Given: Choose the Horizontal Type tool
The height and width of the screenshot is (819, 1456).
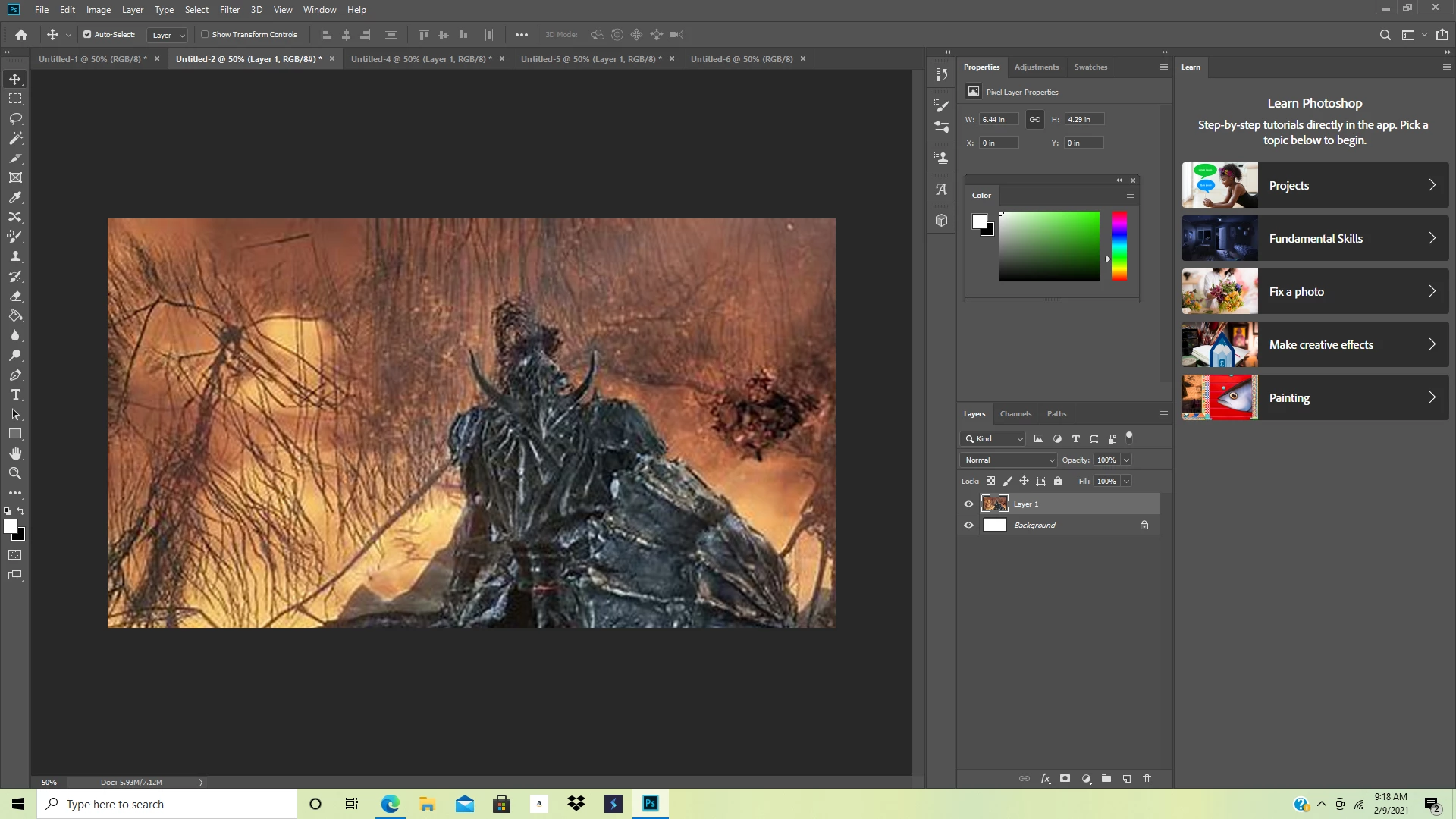Looking at the screenshot, I should 15,395.
